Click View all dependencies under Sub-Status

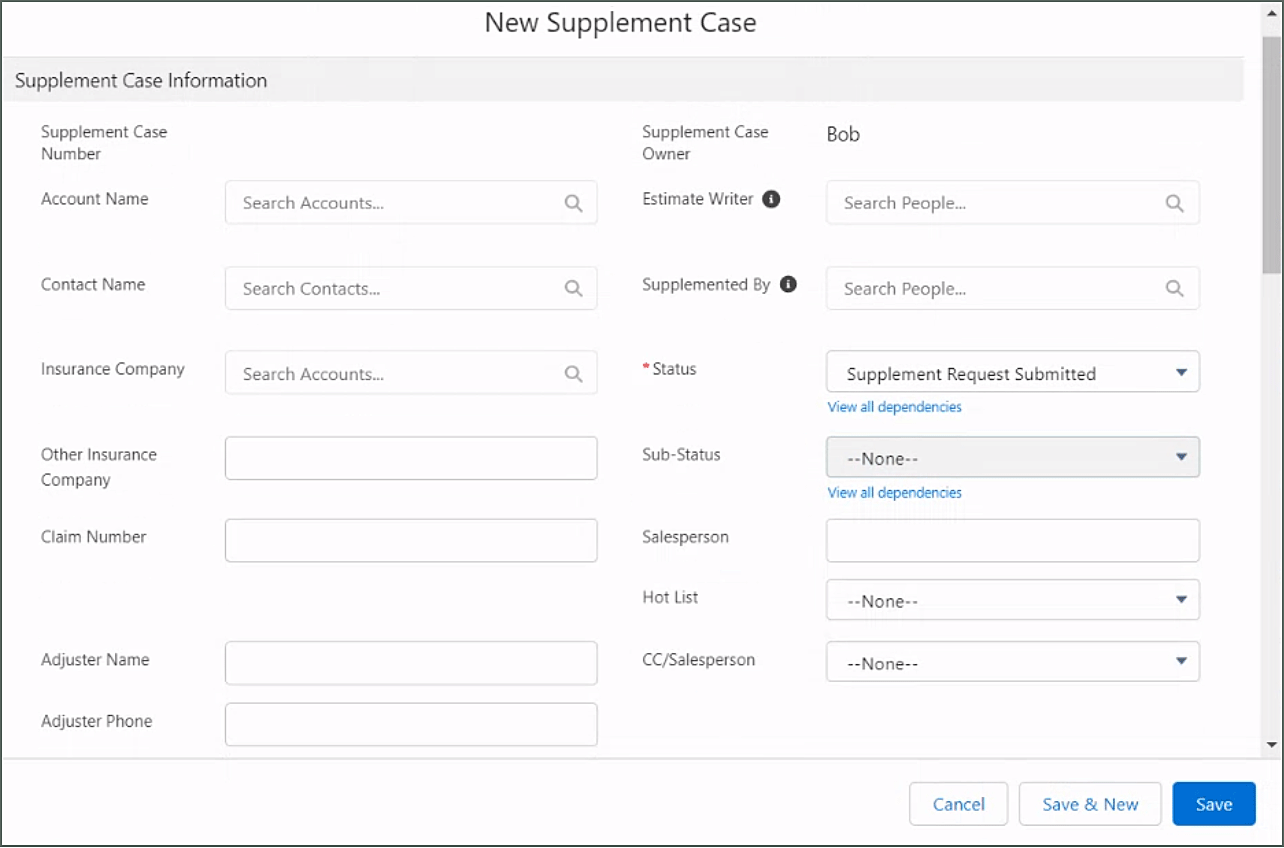pyautogui.click(x=894, y=493)
